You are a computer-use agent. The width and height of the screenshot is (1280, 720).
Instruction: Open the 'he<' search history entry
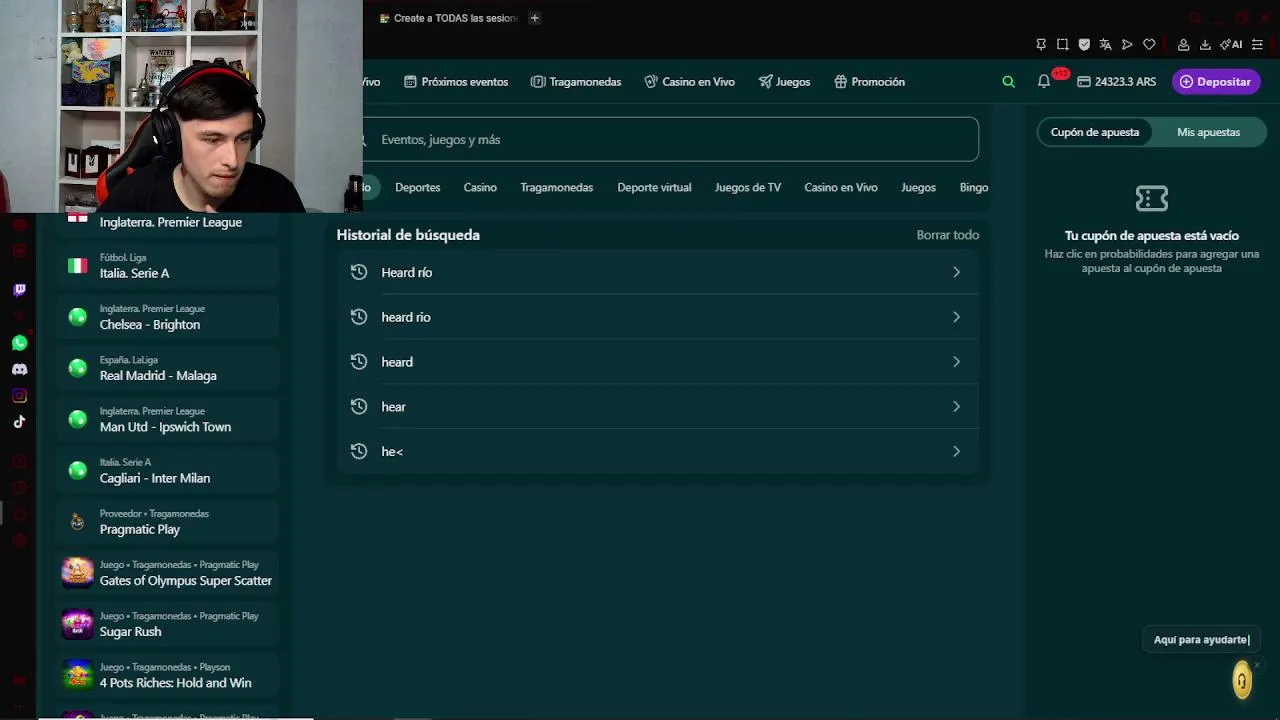[x=657, y=452]
